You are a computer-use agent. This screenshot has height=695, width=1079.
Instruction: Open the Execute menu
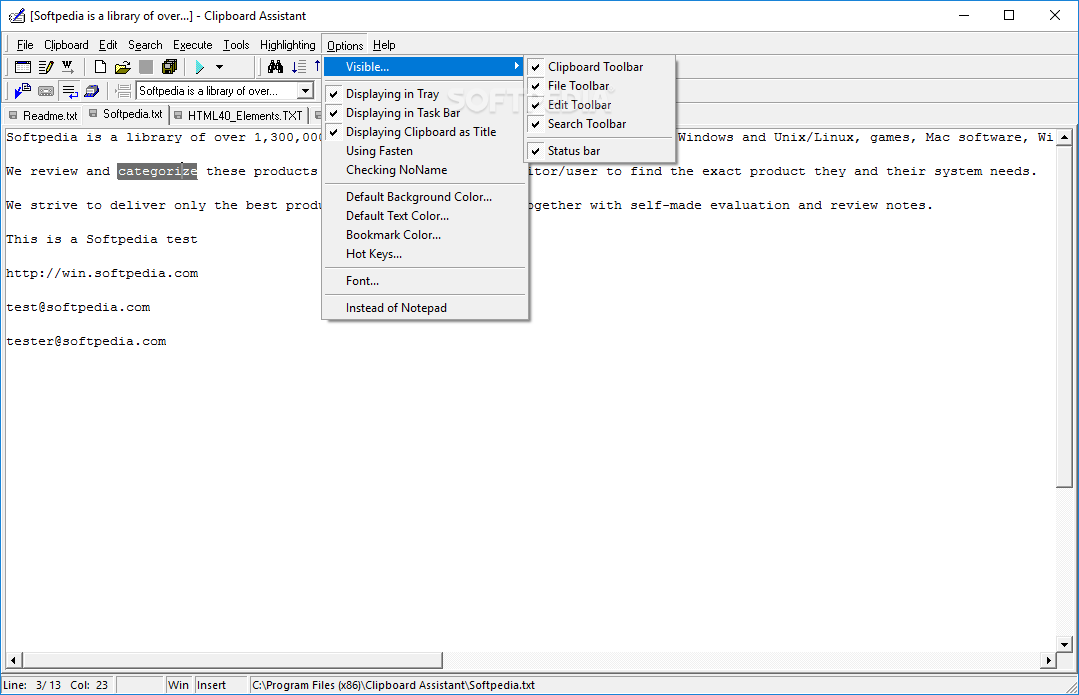coord(193,45)
